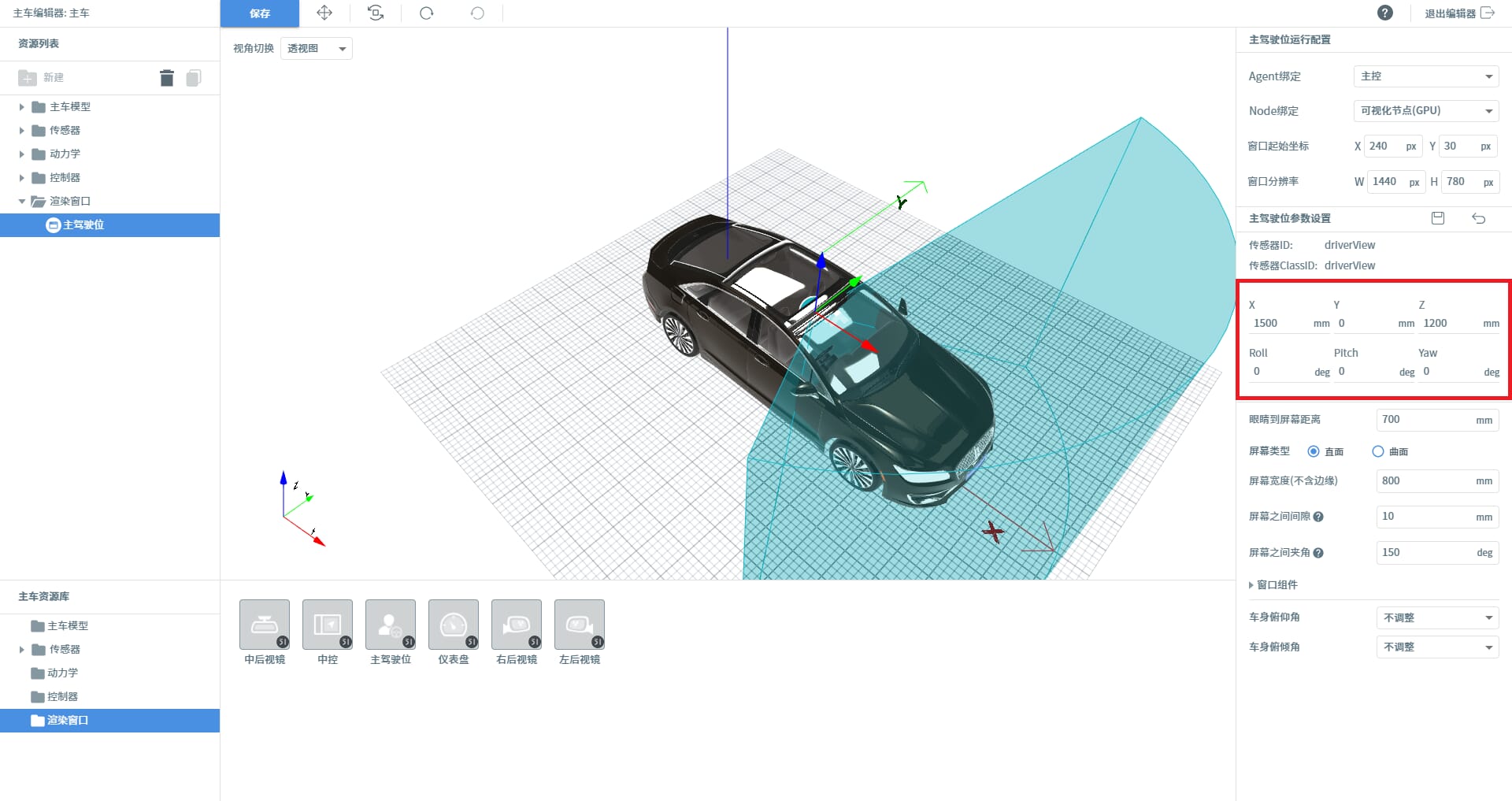Select the 曲面 screen type radio
1512x801 pixels.
coord(1378,451)
